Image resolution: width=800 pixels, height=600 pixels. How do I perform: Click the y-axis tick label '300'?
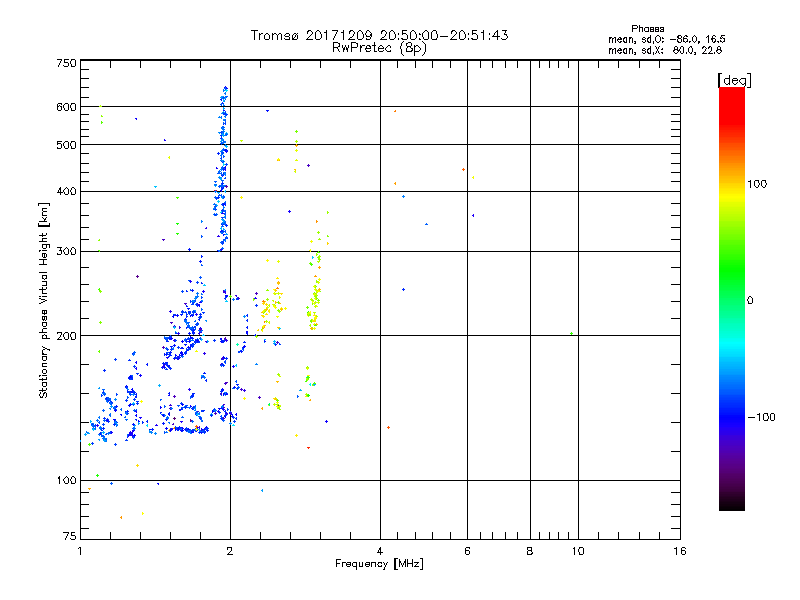click(x=66, y=252)
